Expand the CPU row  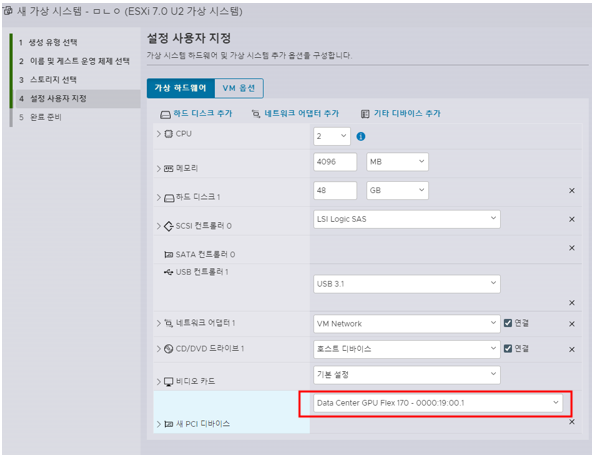[159, 134]
